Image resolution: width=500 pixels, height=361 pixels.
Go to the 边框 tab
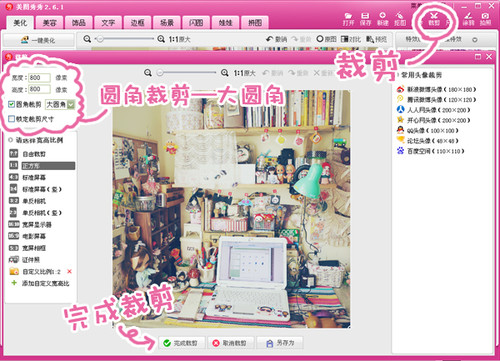coord(137,23)
